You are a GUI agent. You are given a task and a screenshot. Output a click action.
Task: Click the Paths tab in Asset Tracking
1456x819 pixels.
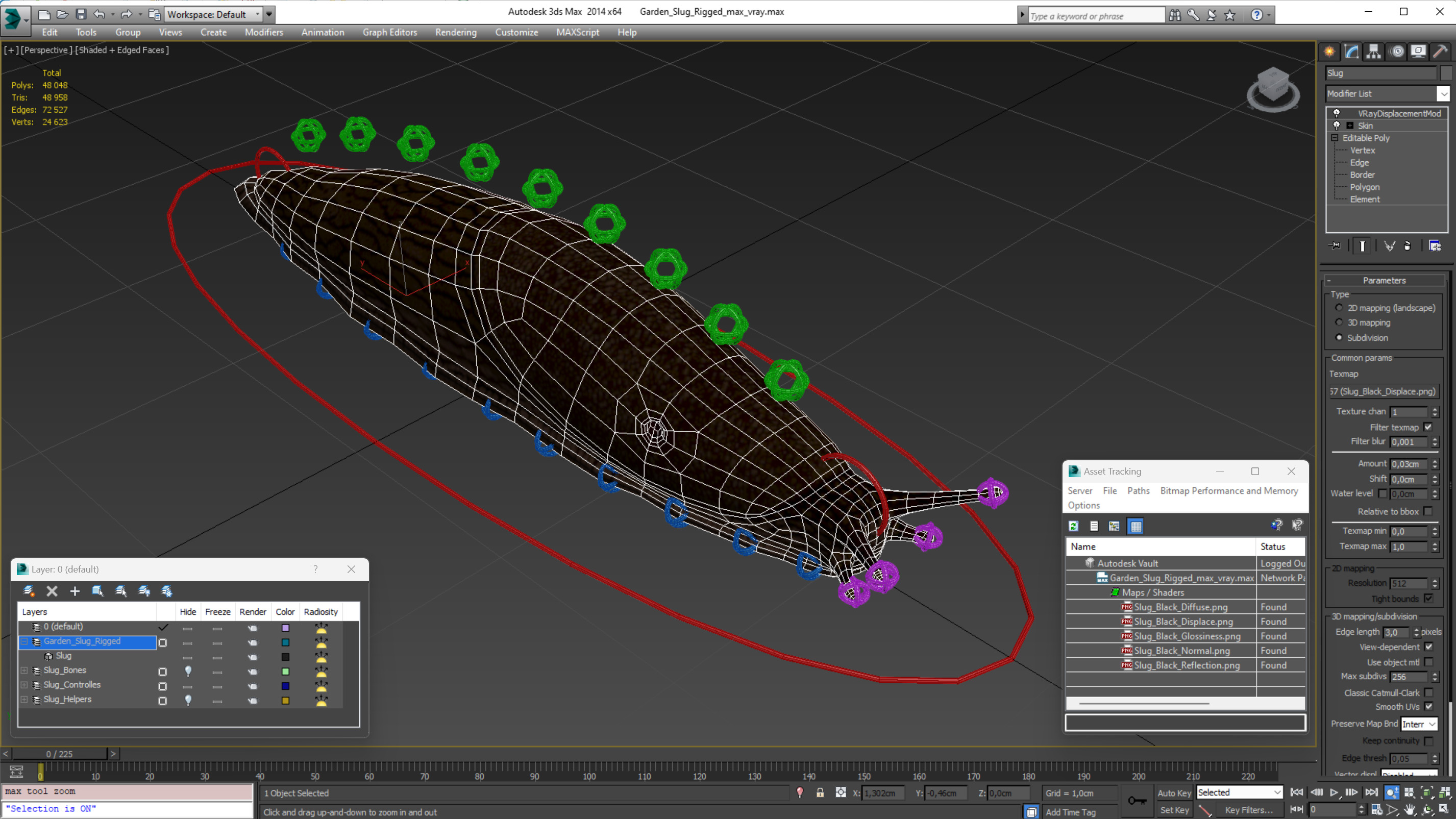coord(1140,491)
